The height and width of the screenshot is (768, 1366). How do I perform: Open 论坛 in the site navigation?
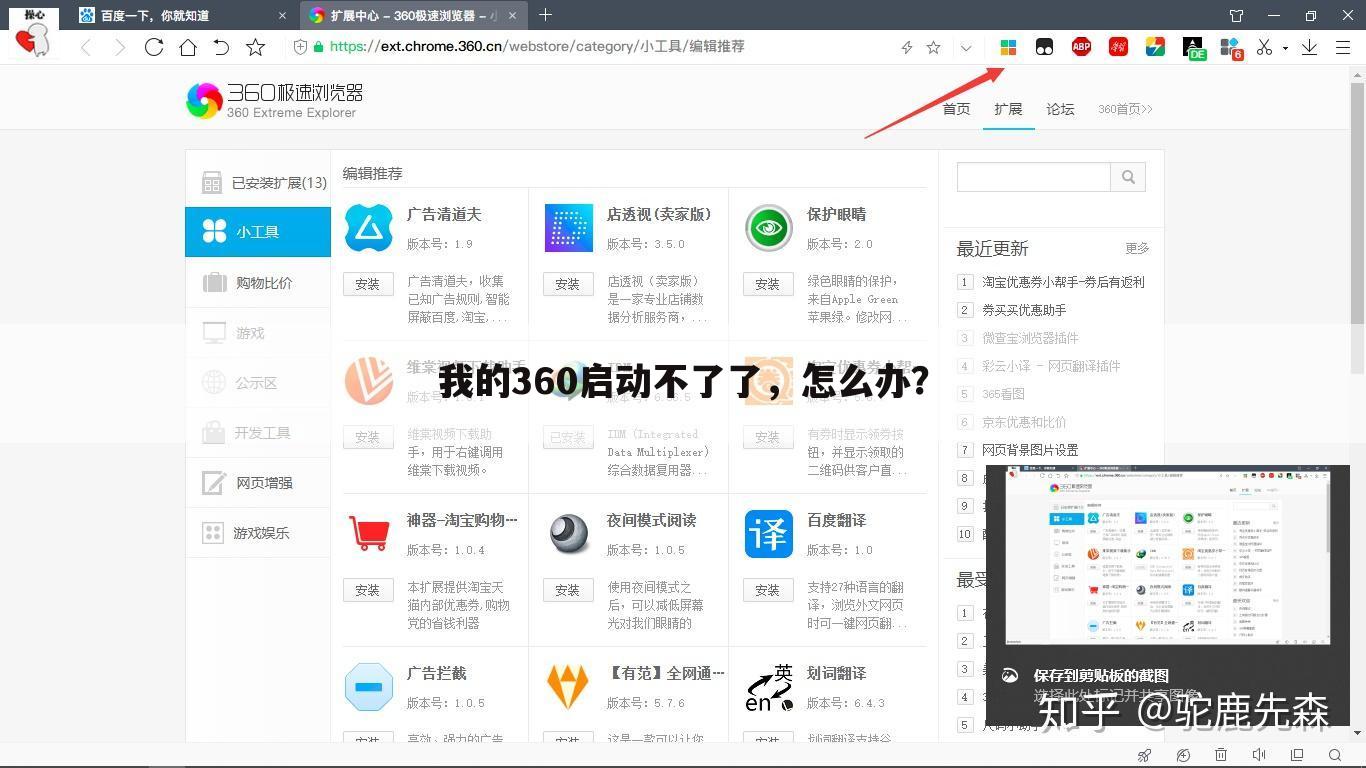pos(1060,109)
